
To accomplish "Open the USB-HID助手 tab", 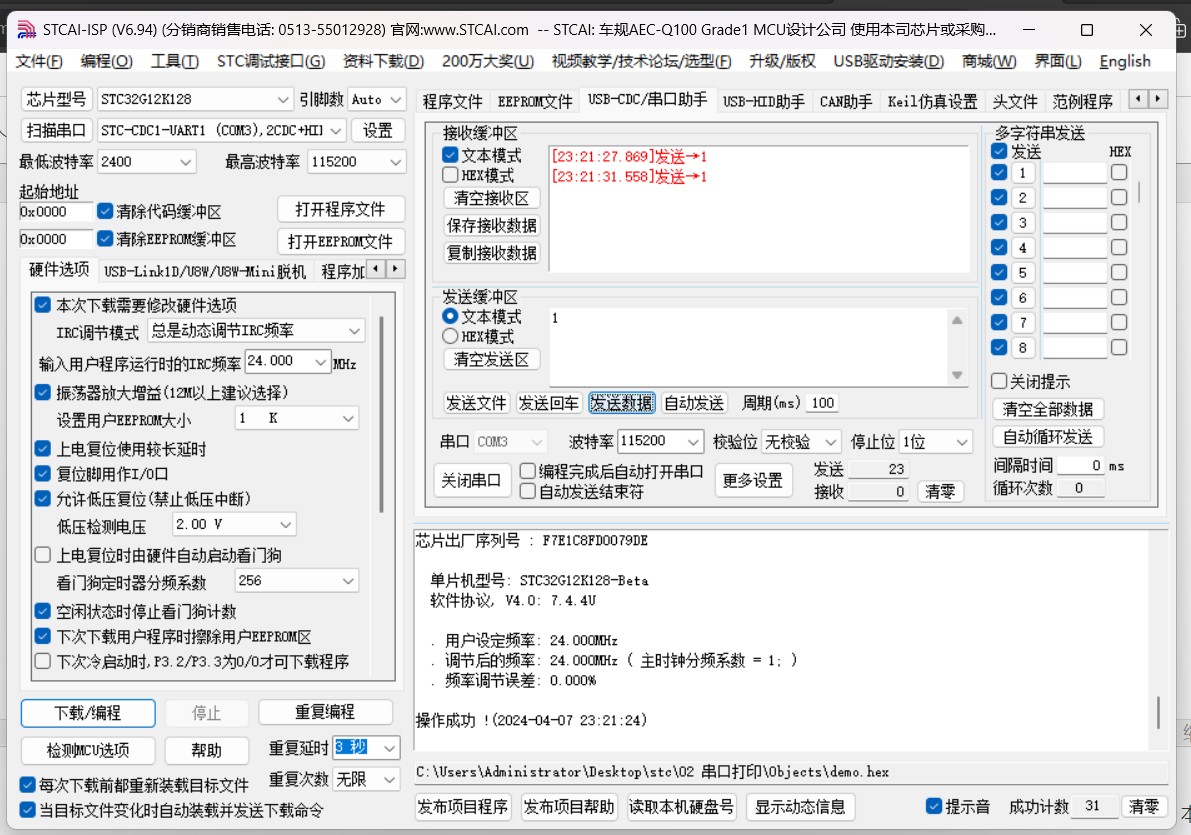I will tap(763, 101).
